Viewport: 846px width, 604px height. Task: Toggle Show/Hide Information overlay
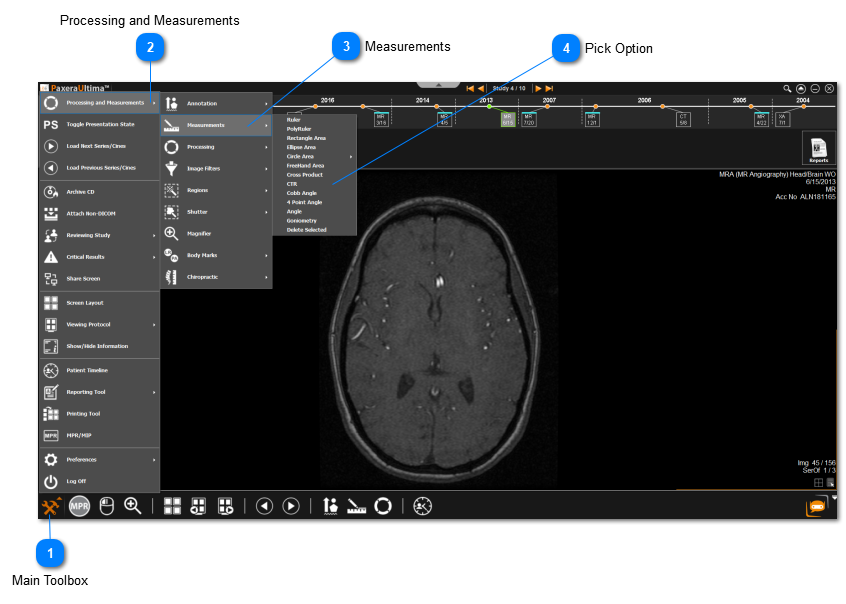coord(96,346)
